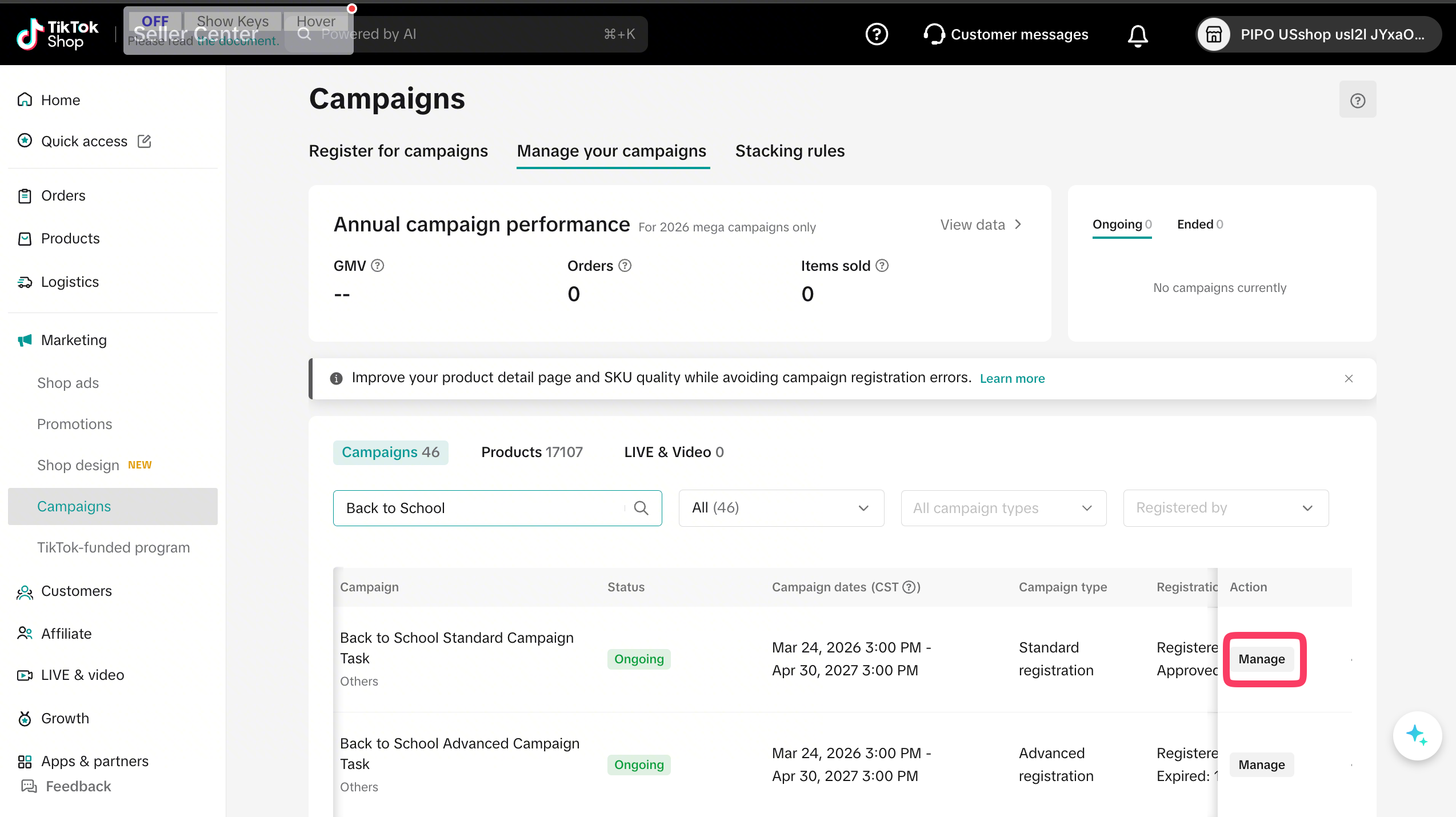This screenshot has width=1456, height=817.
Task: Toggle the OFF switch in overlay
Action: coord(154,21)
